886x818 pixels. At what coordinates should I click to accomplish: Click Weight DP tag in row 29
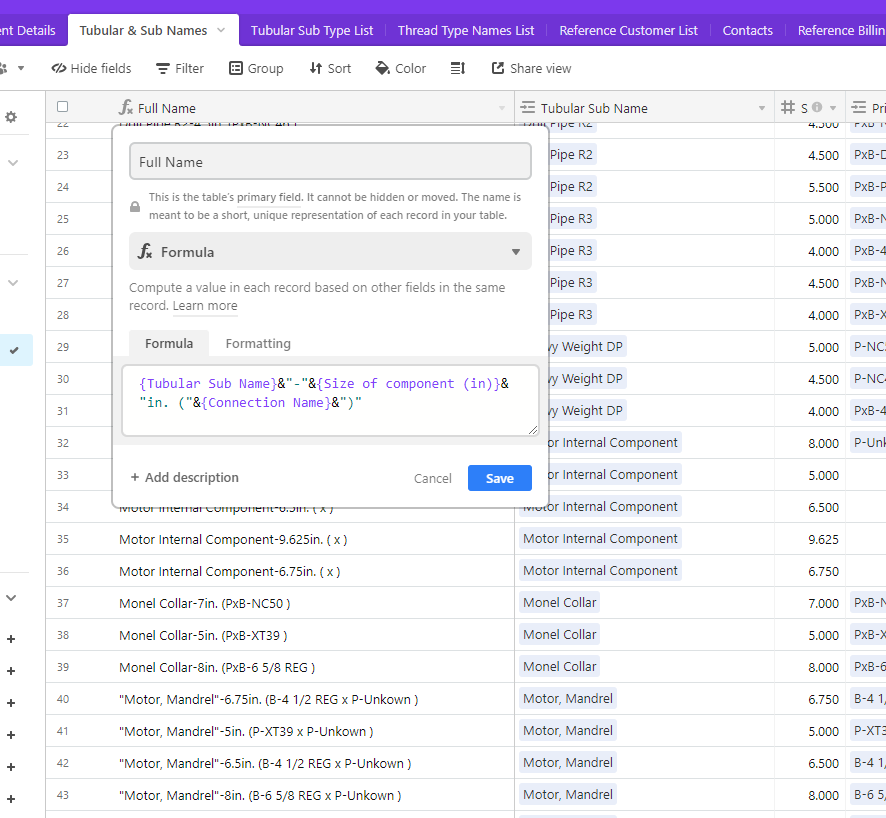[x=585, y=346]
